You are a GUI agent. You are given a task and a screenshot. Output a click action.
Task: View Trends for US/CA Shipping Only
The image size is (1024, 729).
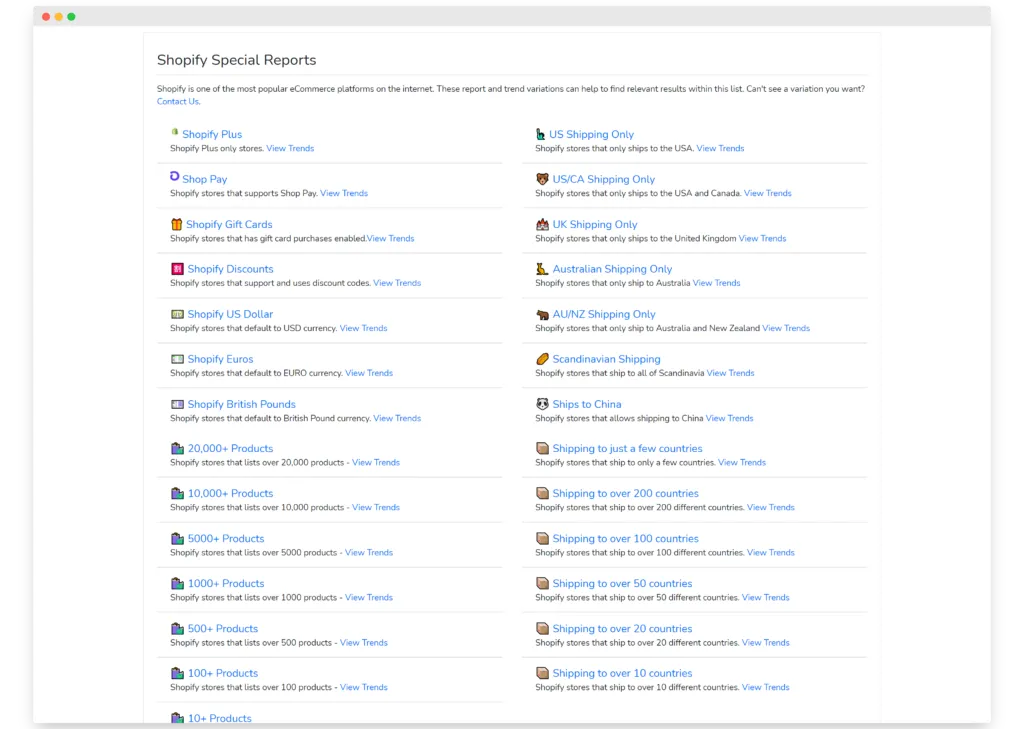click(767, 193)
